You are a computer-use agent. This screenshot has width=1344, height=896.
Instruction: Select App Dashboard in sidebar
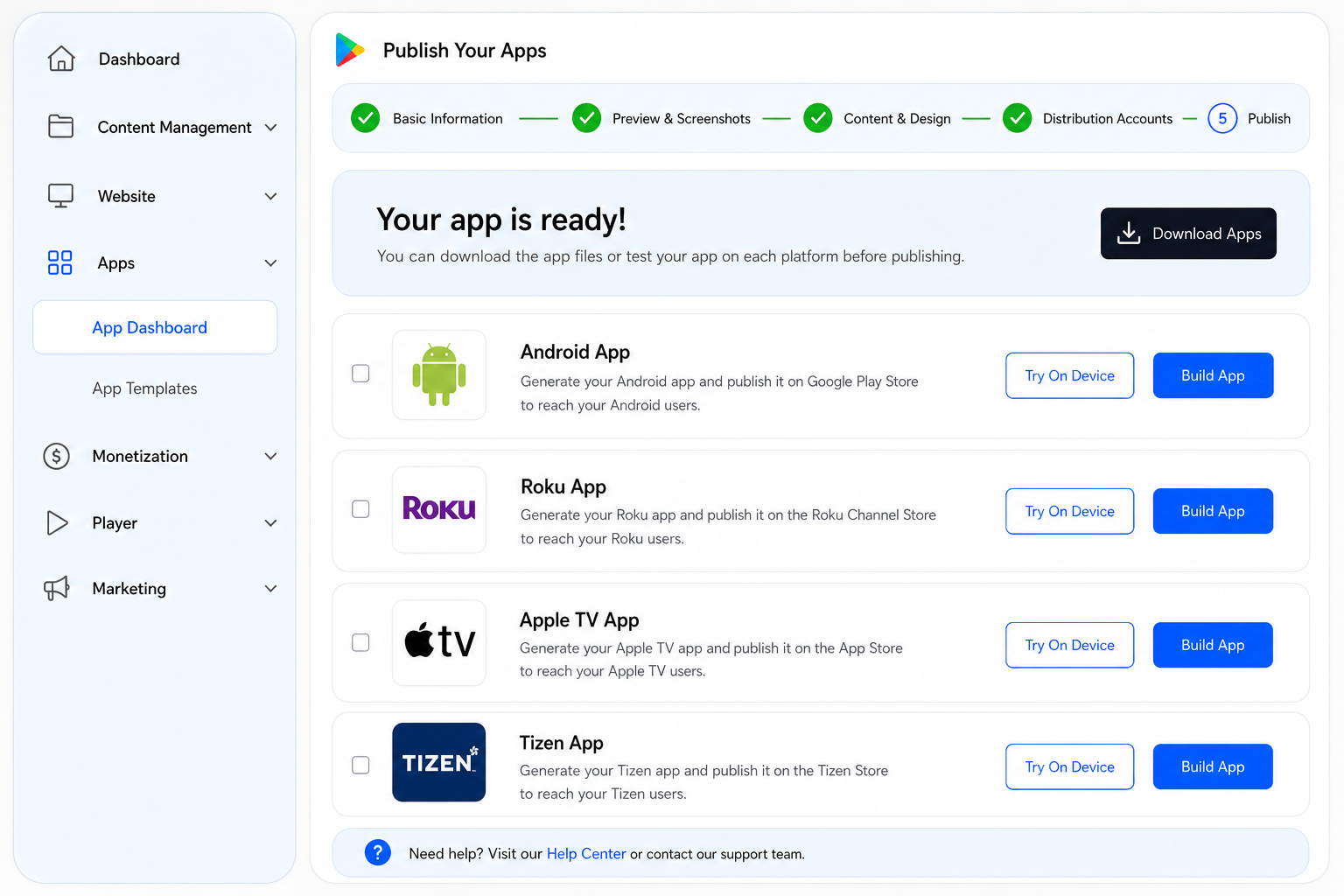pyautogui.click(x=155, y=327)
